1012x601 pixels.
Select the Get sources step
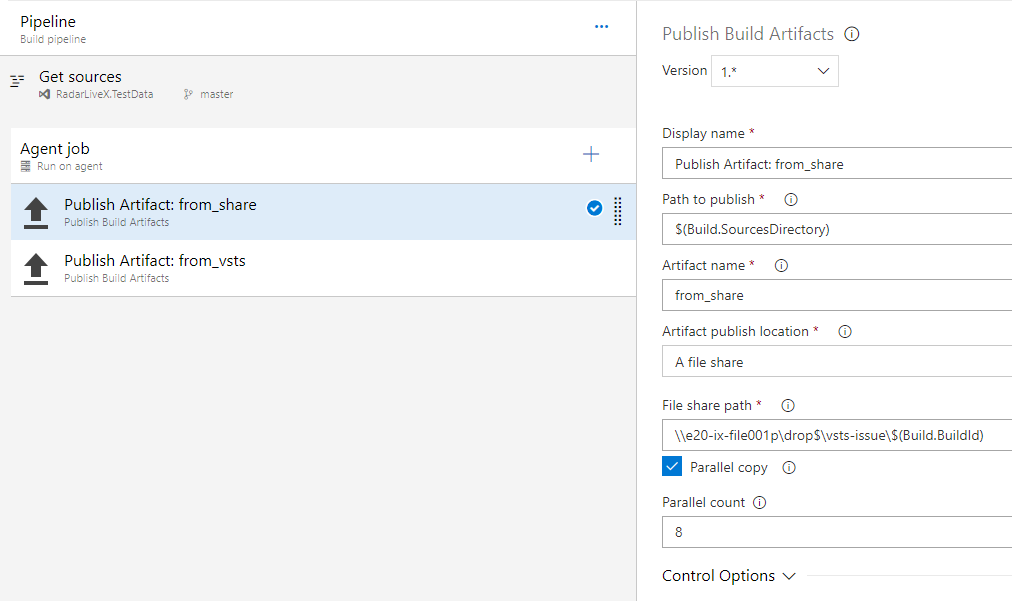tap(318, 85)
